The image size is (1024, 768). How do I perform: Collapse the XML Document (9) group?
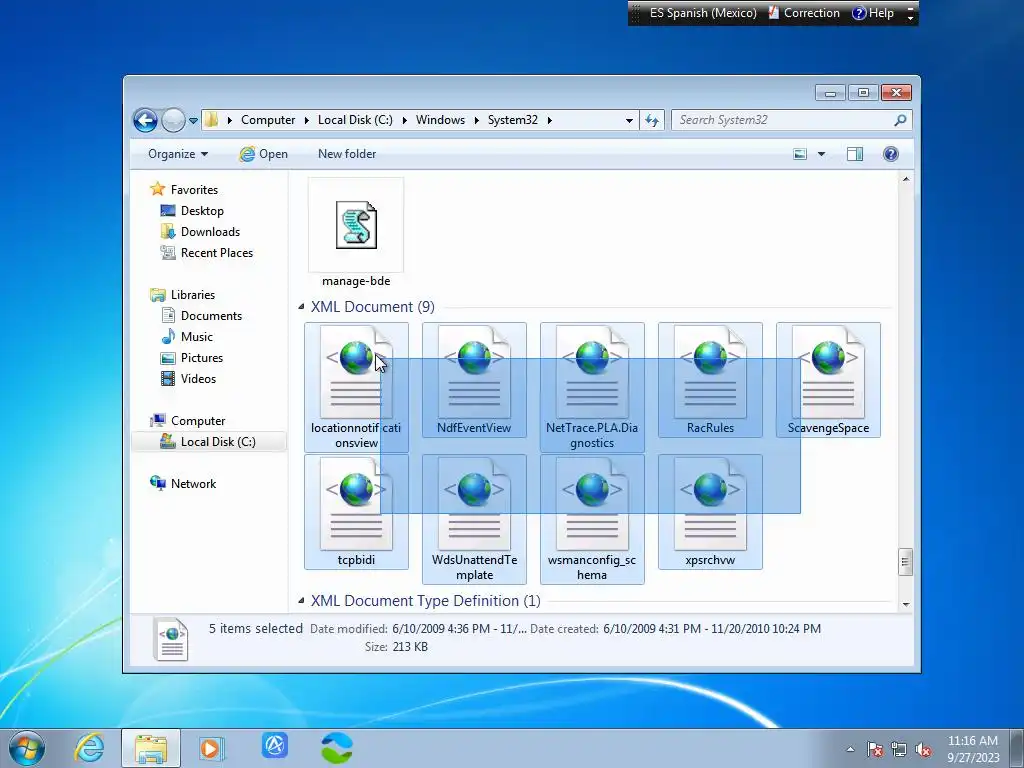pos(301,307)
